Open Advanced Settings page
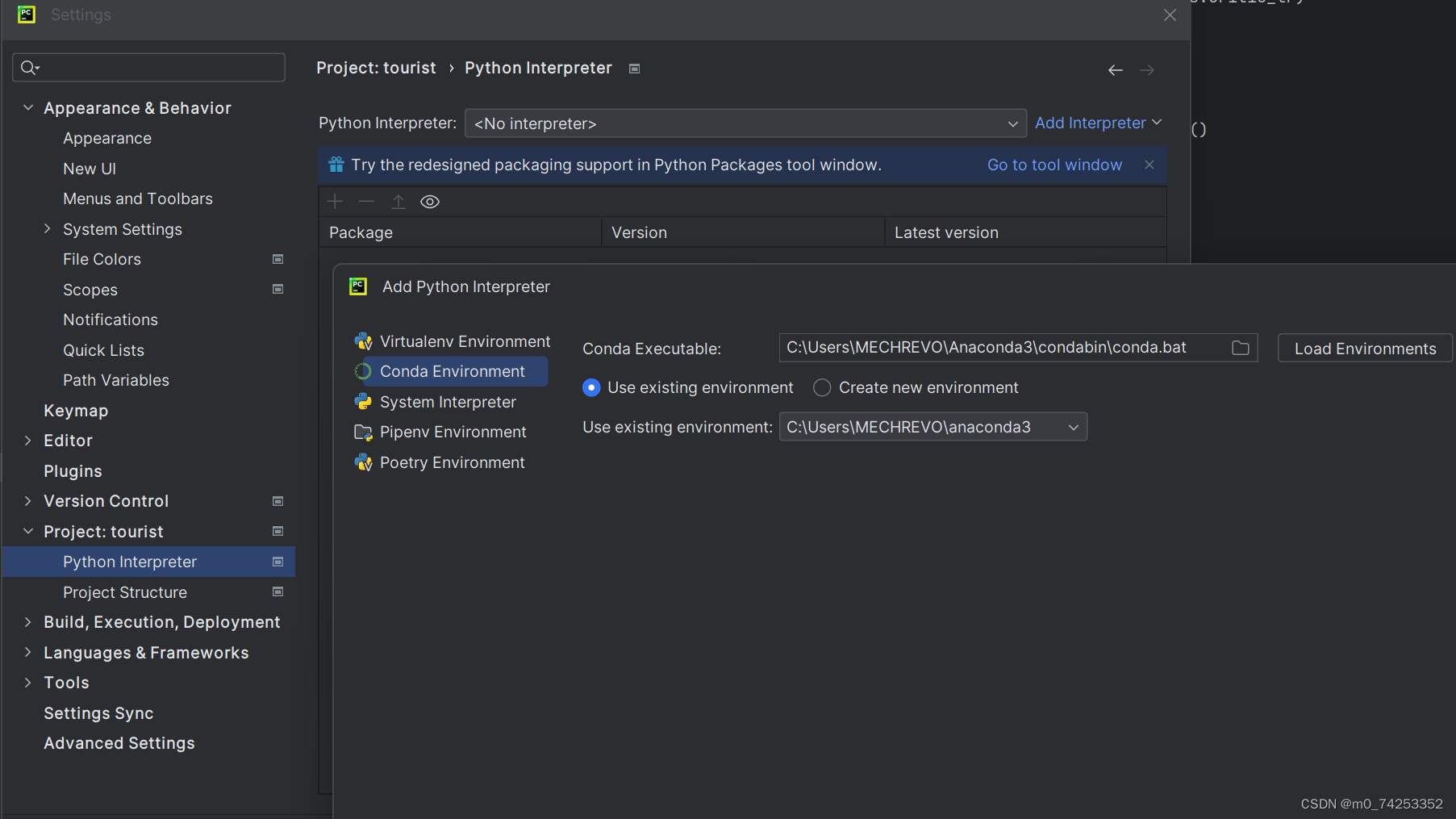1456x819 pixels. tap(119, 743)
